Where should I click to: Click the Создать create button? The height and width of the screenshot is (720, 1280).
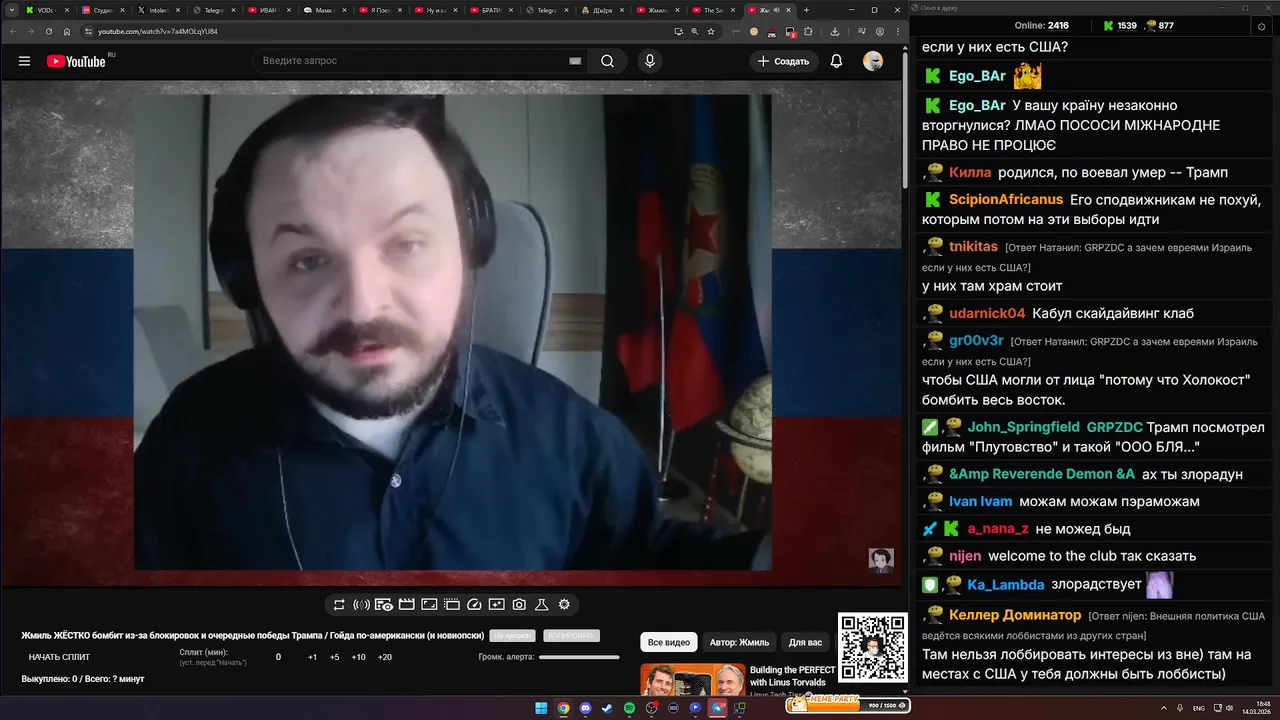point(783,61)
